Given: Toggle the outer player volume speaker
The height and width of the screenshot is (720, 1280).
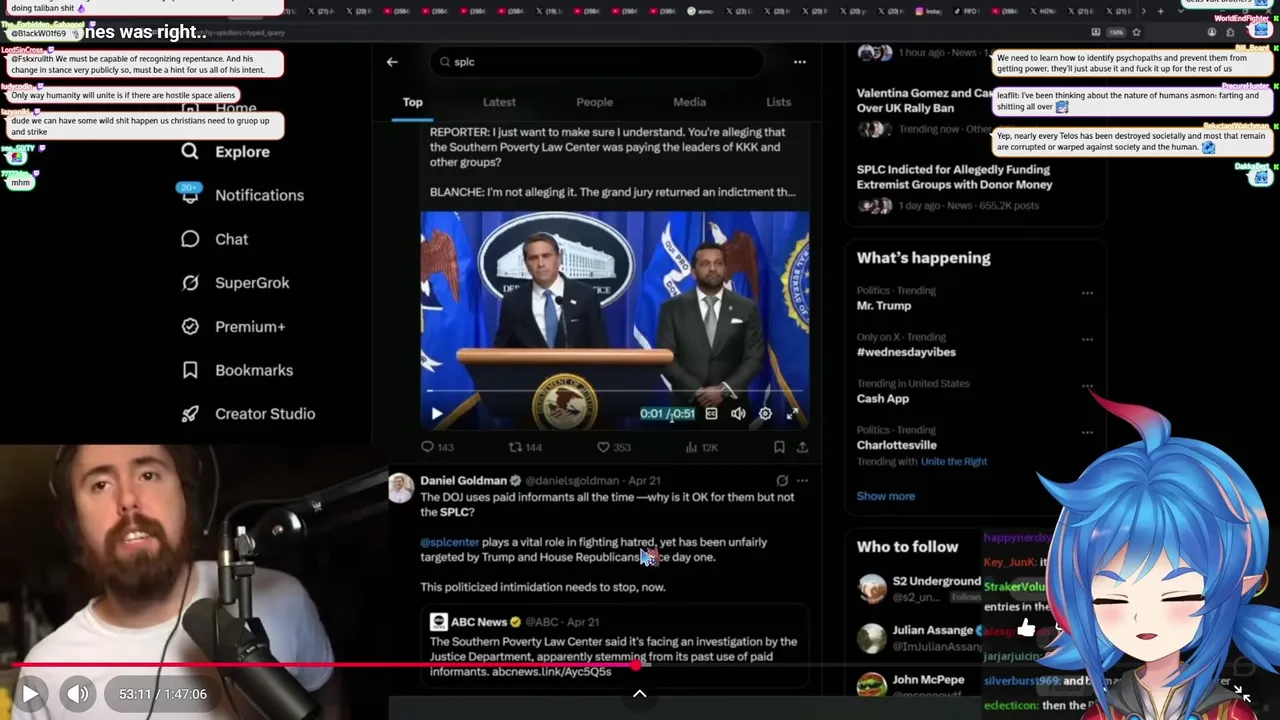Looking at the screenshot, I should coord(77,693).
